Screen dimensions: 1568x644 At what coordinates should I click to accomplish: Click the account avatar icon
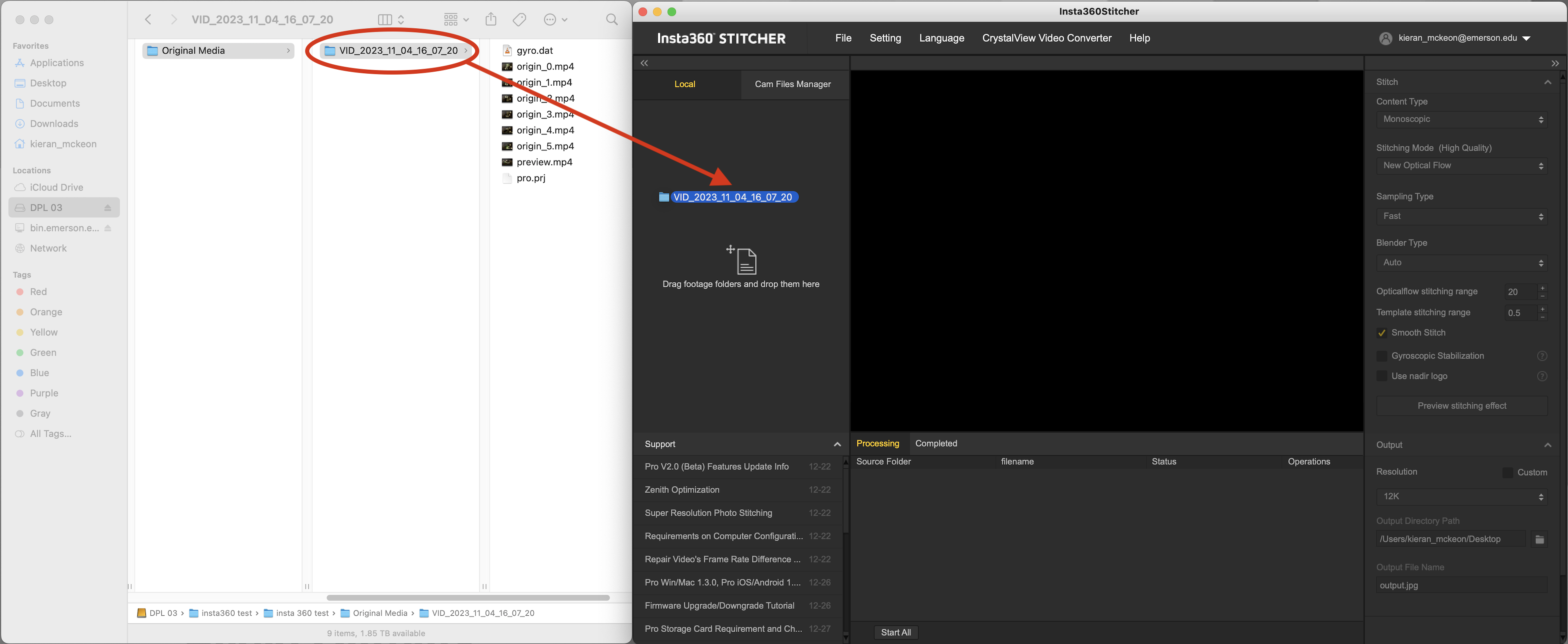(1386, 39)
